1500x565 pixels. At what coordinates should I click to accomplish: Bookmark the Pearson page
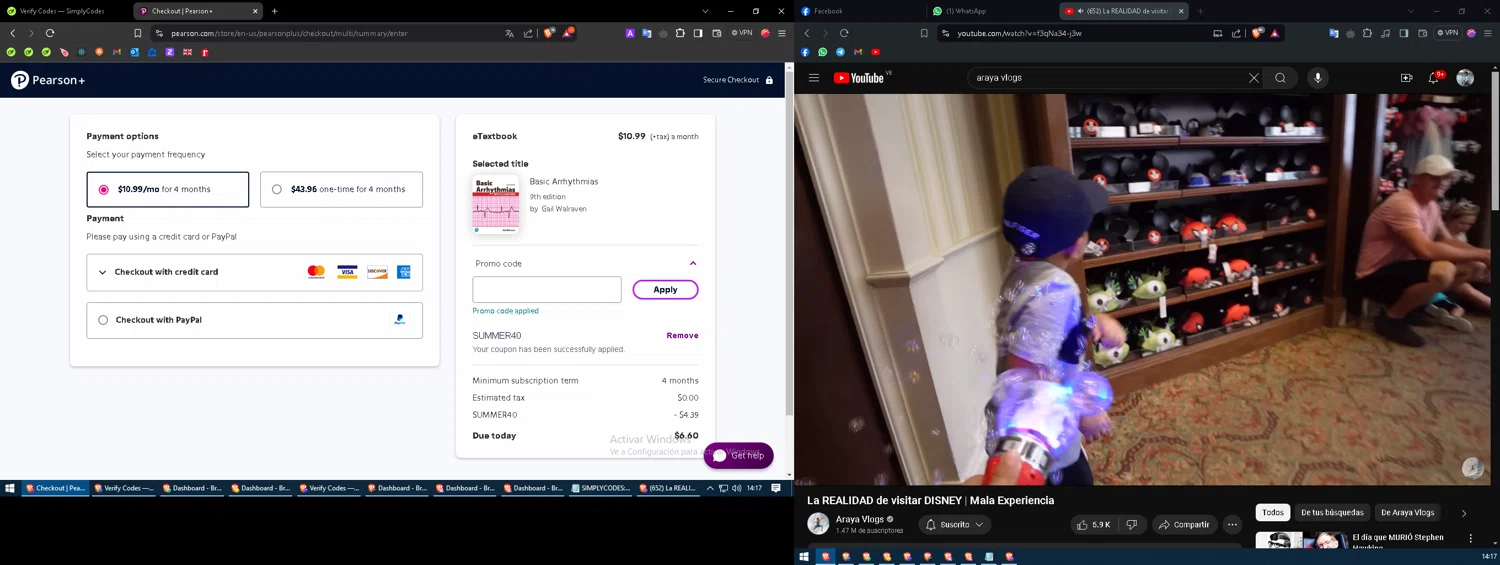(x=138, y=33)
